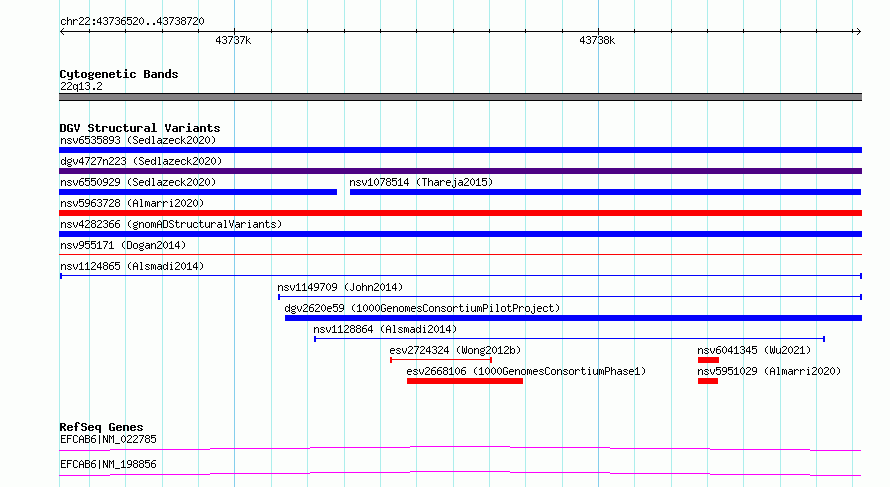Click esv2668106 (1000GenomesConsortiumPhase1) label

click(526, 371)
